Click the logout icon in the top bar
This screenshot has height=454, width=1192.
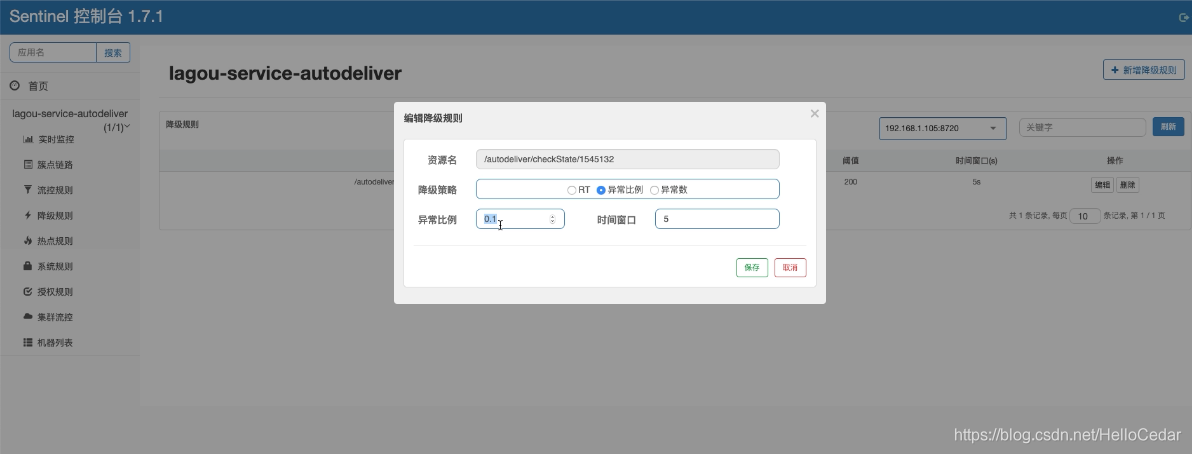pyautogui.click(x=1183, y=17)
